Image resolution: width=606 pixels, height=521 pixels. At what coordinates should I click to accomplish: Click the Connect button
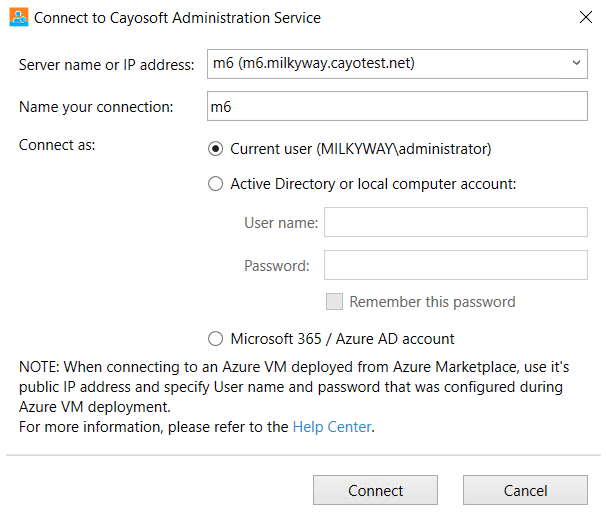[x=375, y=490]
